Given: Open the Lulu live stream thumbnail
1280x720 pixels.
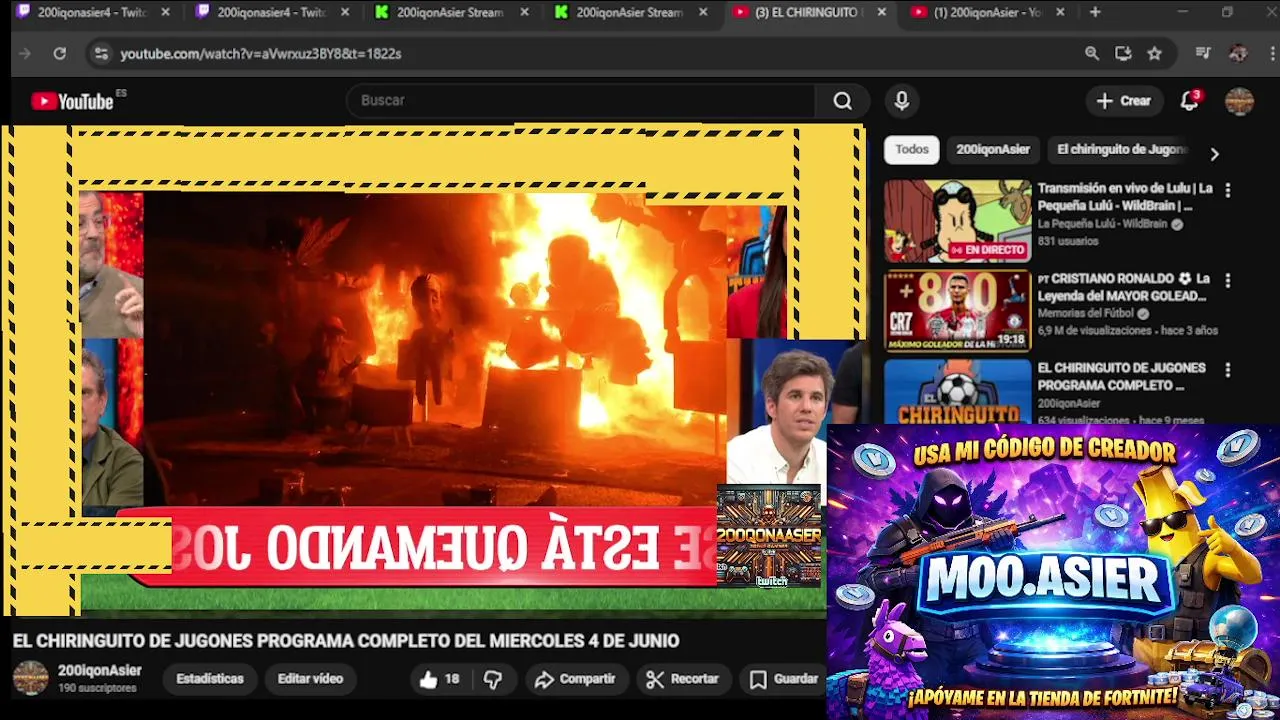Looking at the screenshot, I should click(957, 221).
